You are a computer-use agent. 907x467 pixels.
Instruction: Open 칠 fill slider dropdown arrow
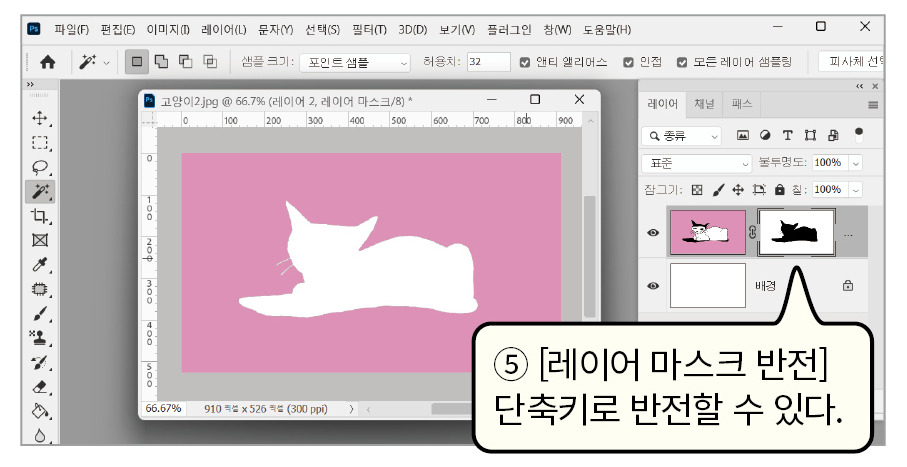[856, 190]
